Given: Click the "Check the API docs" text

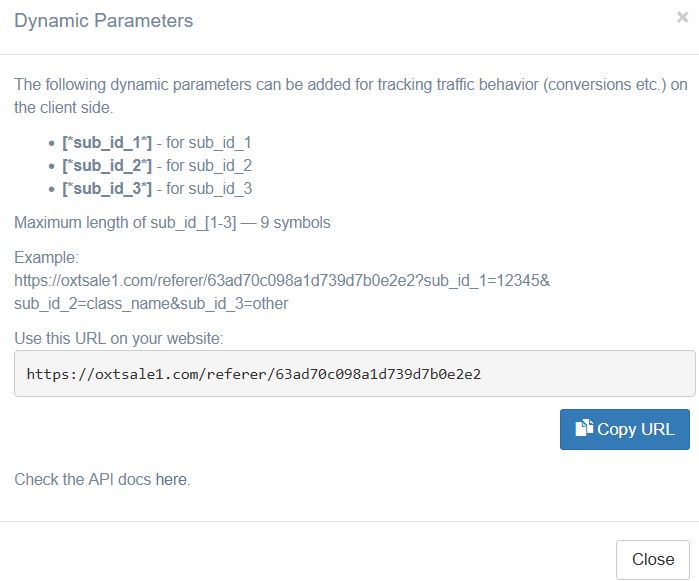Looking at the screenshot, I should pyautogui.click(x=83, y=480).
